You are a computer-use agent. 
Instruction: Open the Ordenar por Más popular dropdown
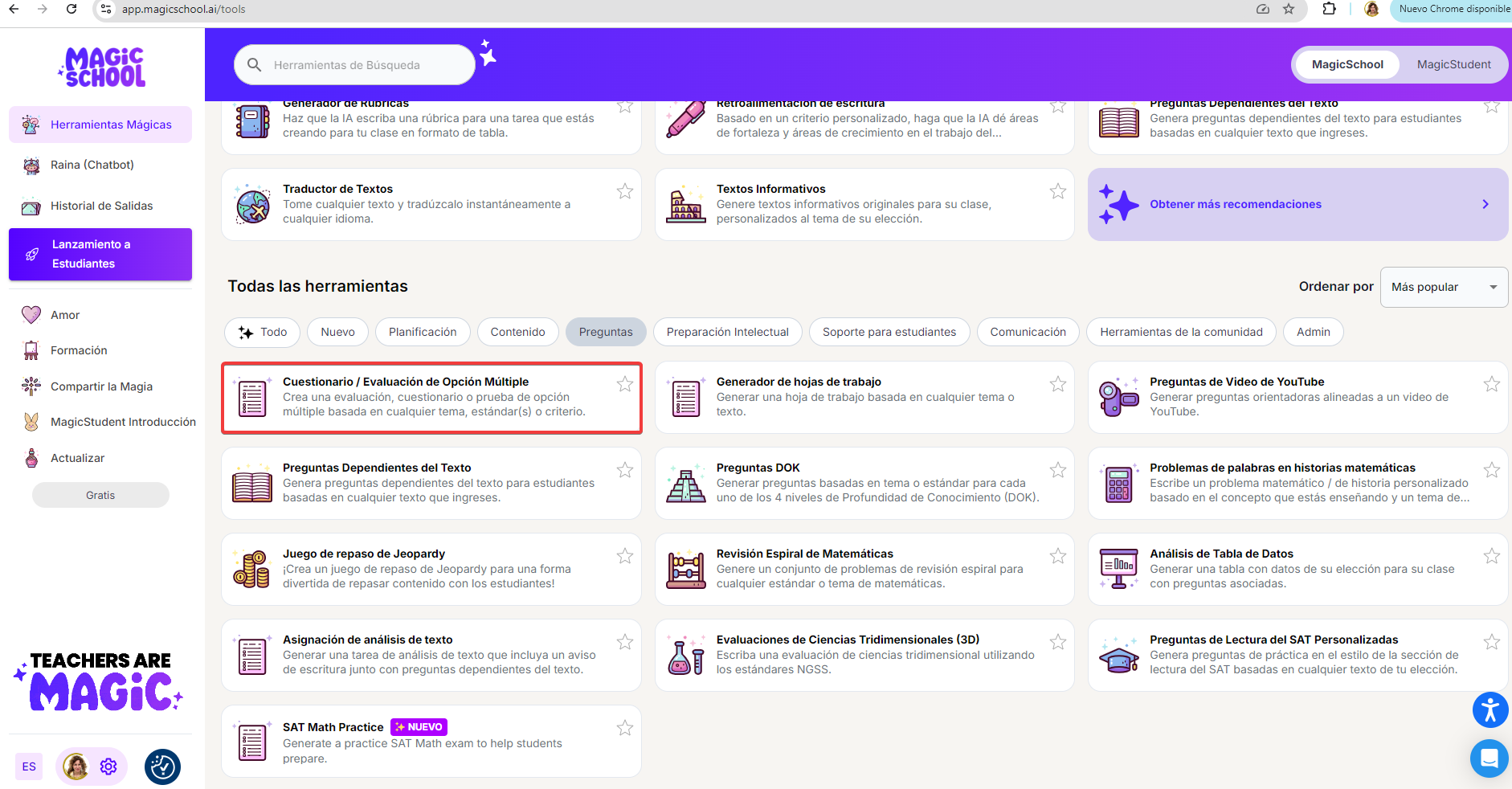pos(1443,287)
